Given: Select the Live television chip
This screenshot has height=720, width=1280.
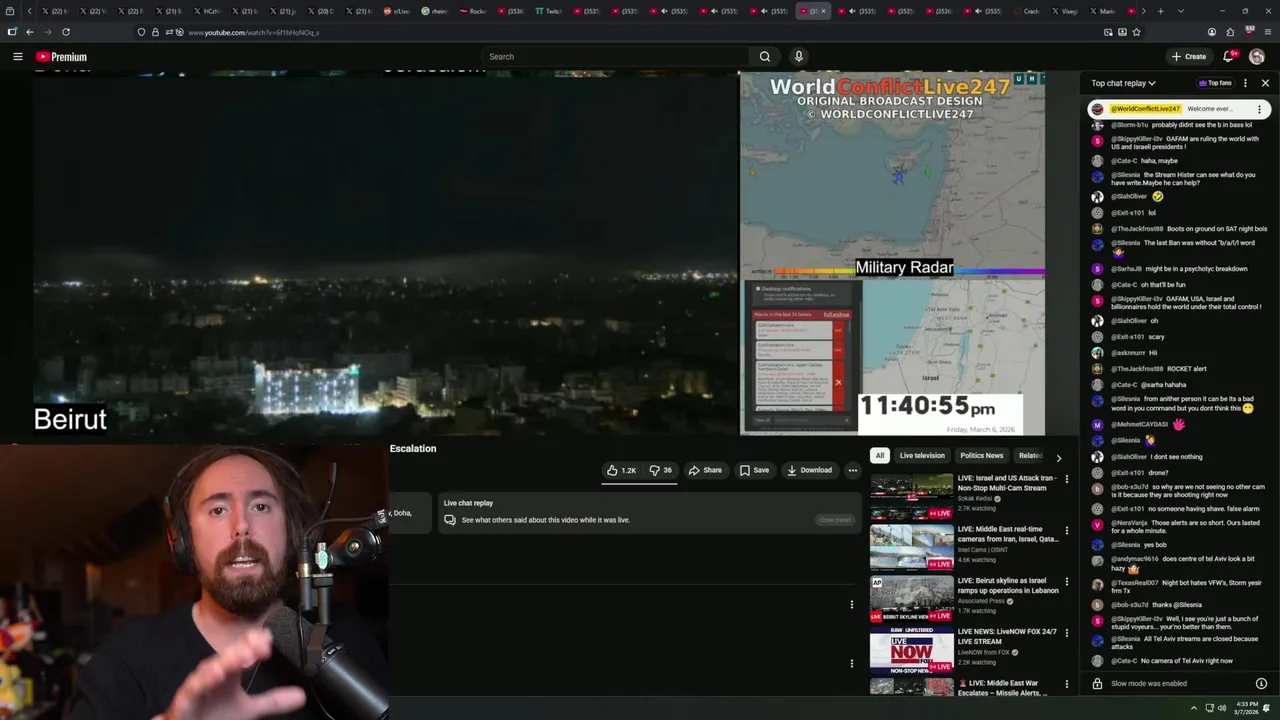Looking at the screenshot, I should (x=922, y=456).
